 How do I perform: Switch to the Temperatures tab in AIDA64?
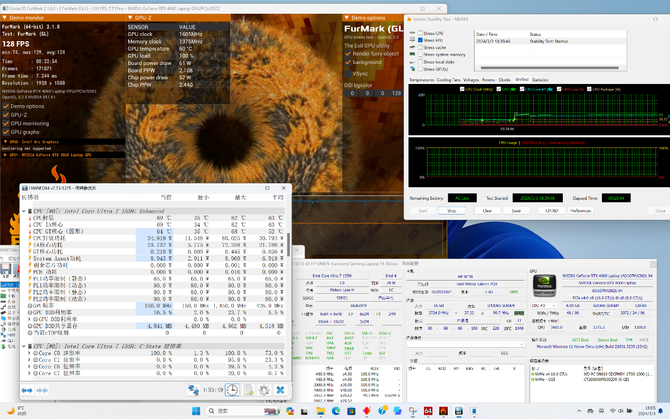pyautogui.click(x=422, y=80)
